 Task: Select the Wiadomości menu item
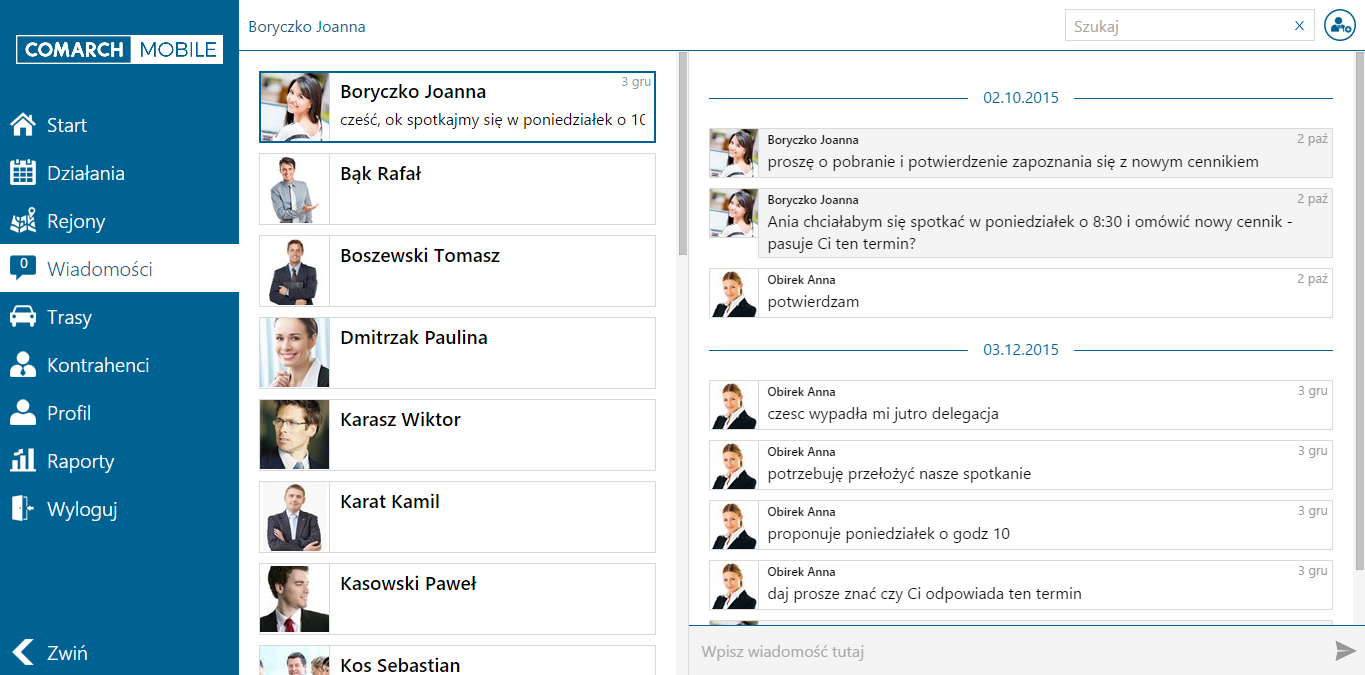[x=119, y=269]
